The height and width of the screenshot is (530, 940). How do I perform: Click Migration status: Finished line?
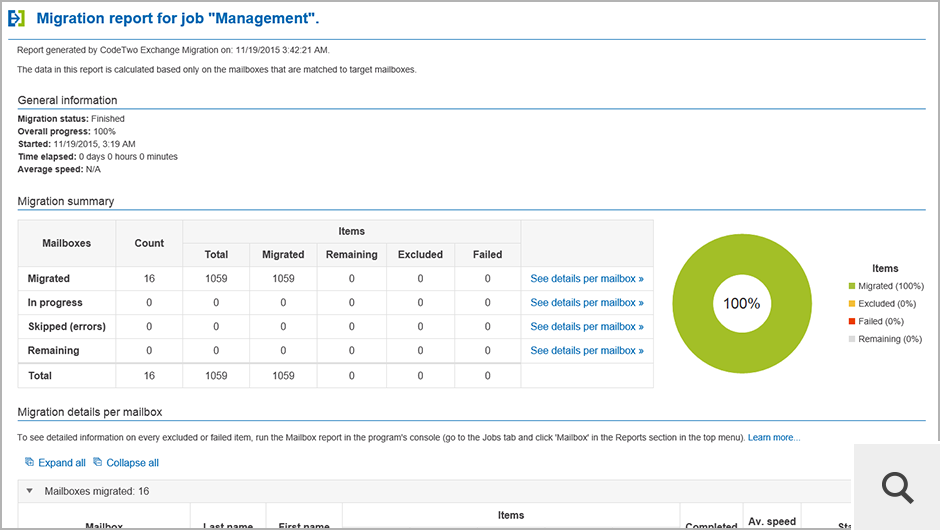coord(71,119)
